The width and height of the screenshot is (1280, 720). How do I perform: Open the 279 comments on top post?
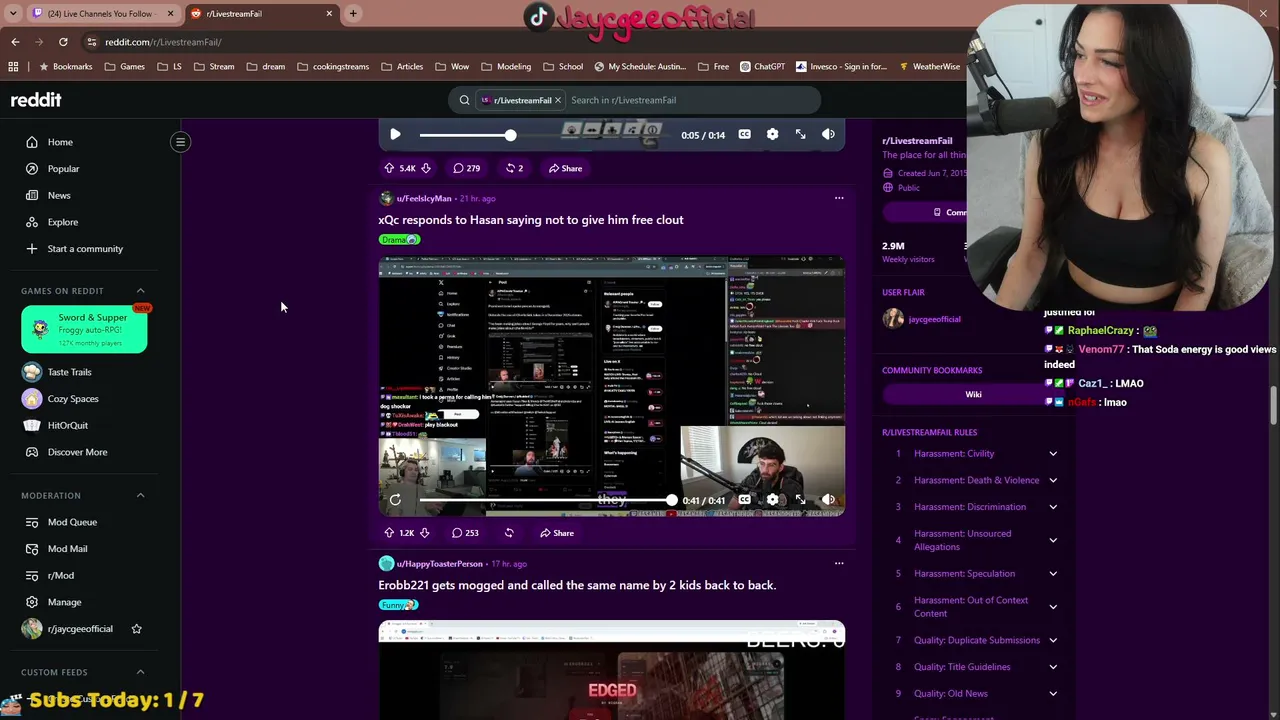coord(466,168)
